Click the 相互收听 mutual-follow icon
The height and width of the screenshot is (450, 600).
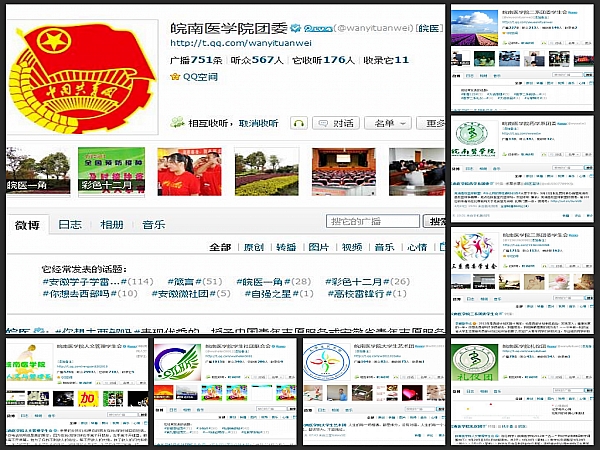tap(177, 122)
